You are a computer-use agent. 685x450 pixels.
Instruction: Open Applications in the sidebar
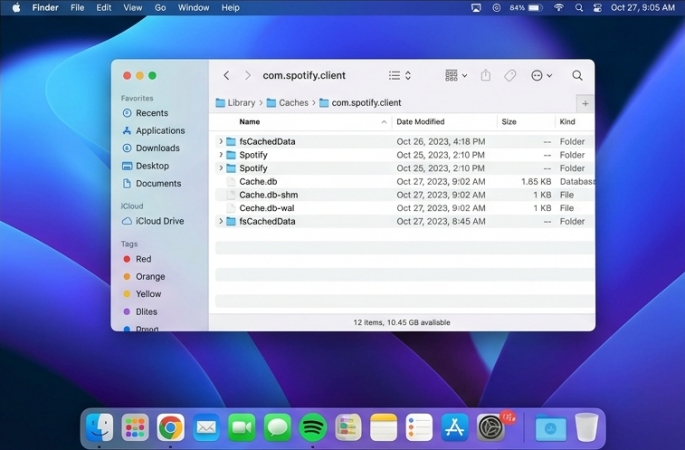(x=153, y=131)
